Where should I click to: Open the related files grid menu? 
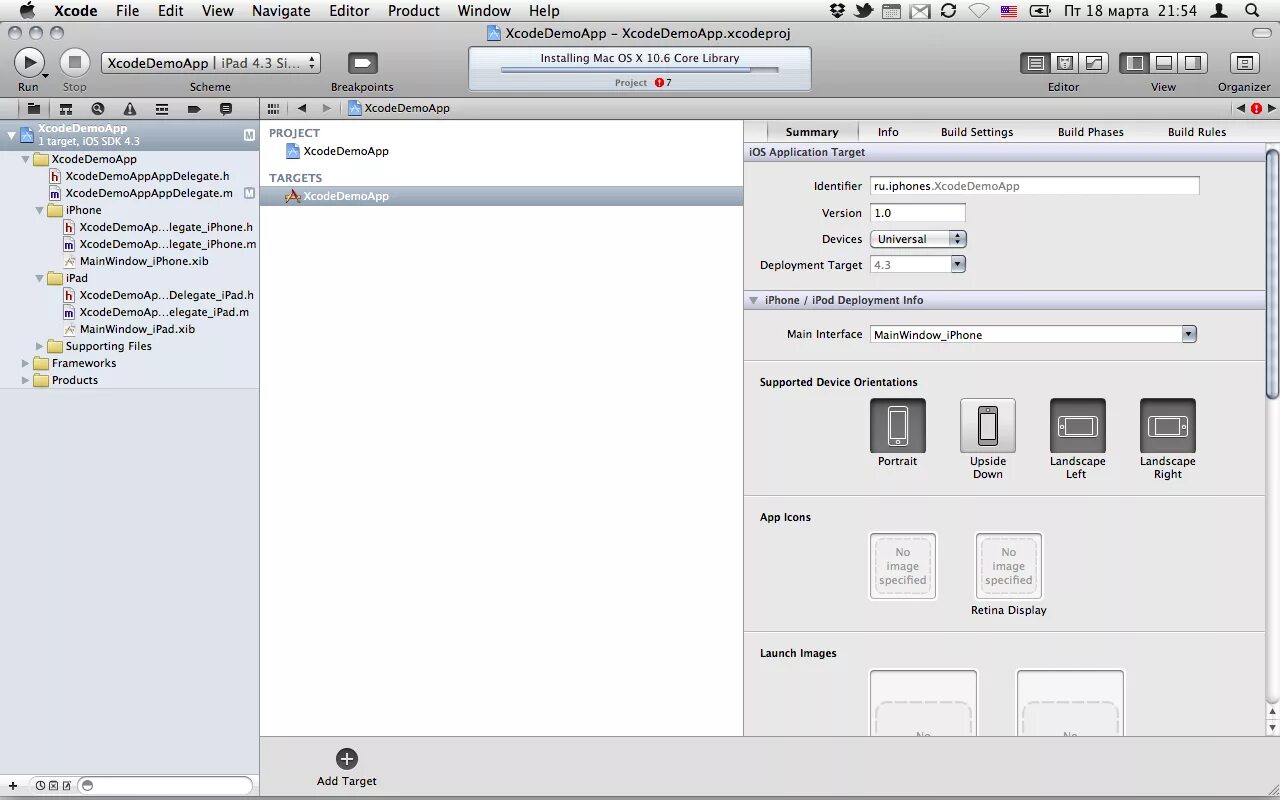[x=273, y=108]
